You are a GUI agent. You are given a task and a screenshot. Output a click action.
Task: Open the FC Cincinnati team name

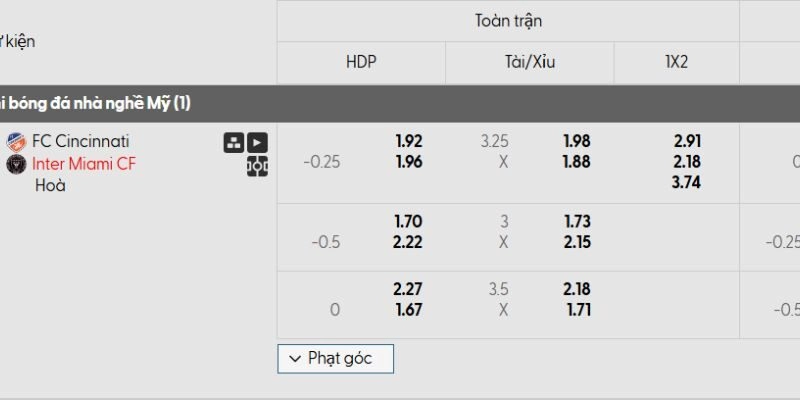pos(80,141)
